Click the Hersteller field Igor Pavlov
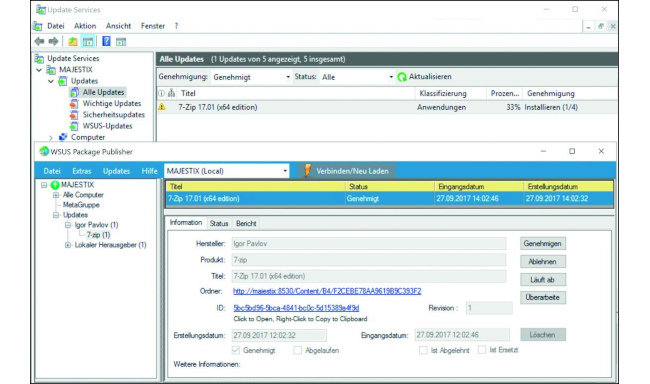This screenshot has width=650, height=384. pyautogui.click(x=368, y=243)
